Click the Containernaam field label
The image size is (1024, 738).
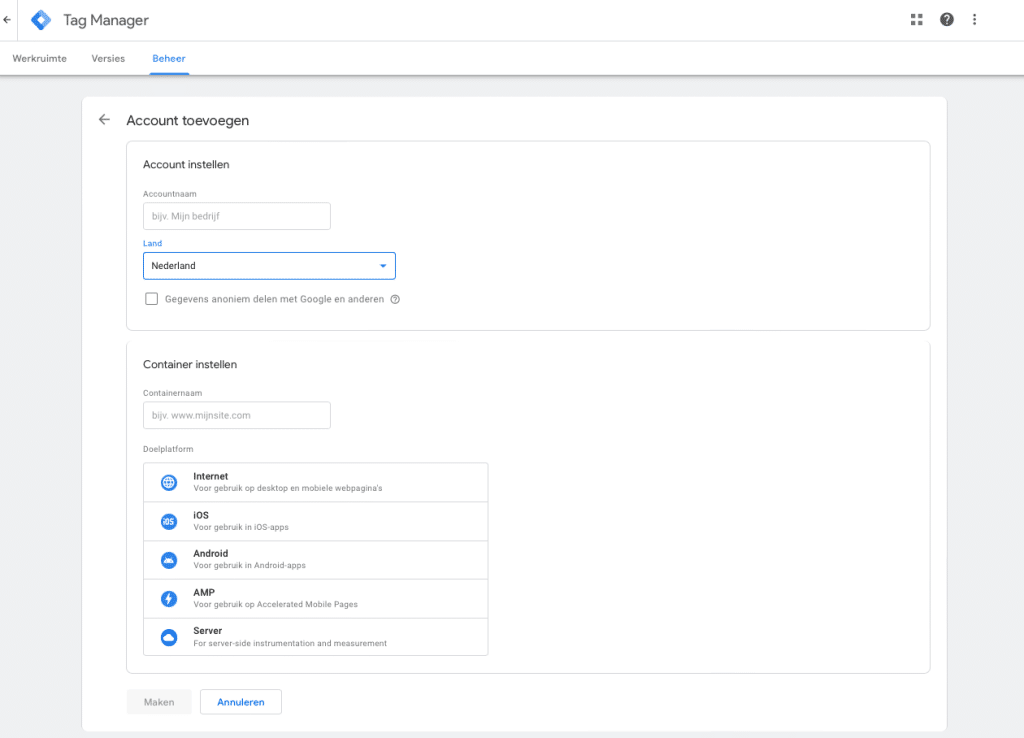(x=172, y=393)
